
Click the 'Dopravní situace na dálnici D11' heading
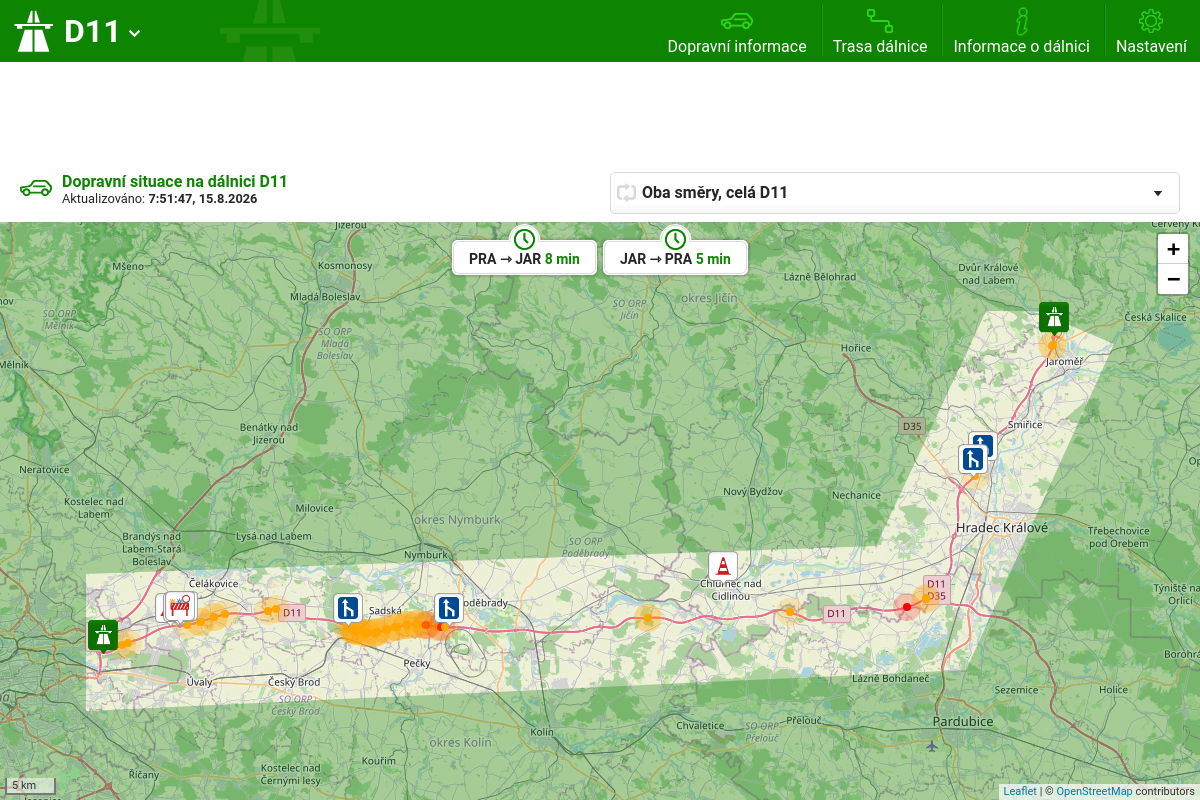[175, 181]
